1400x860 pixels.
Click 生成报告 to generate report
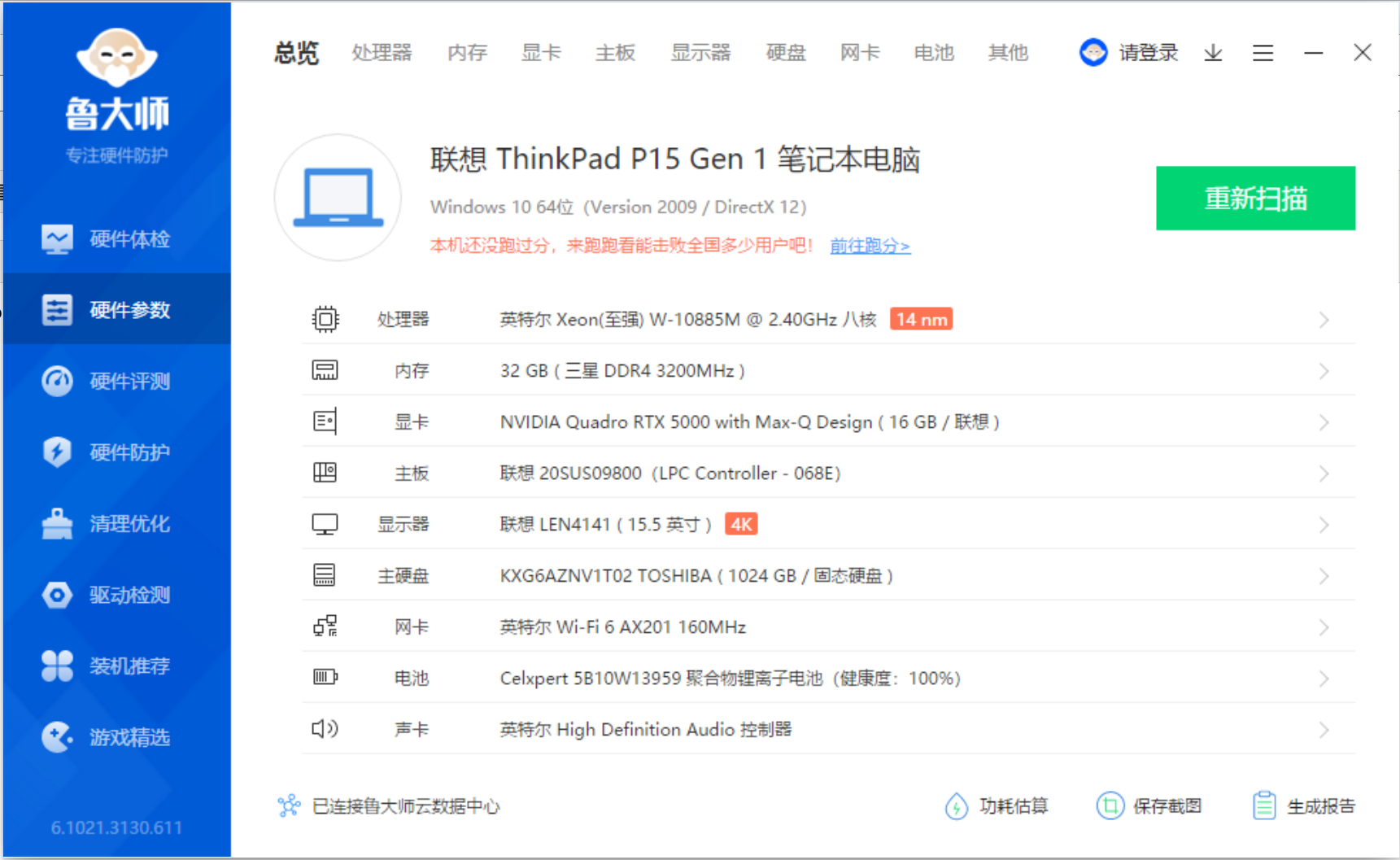pyautogui.click(x=1304, y=806)
